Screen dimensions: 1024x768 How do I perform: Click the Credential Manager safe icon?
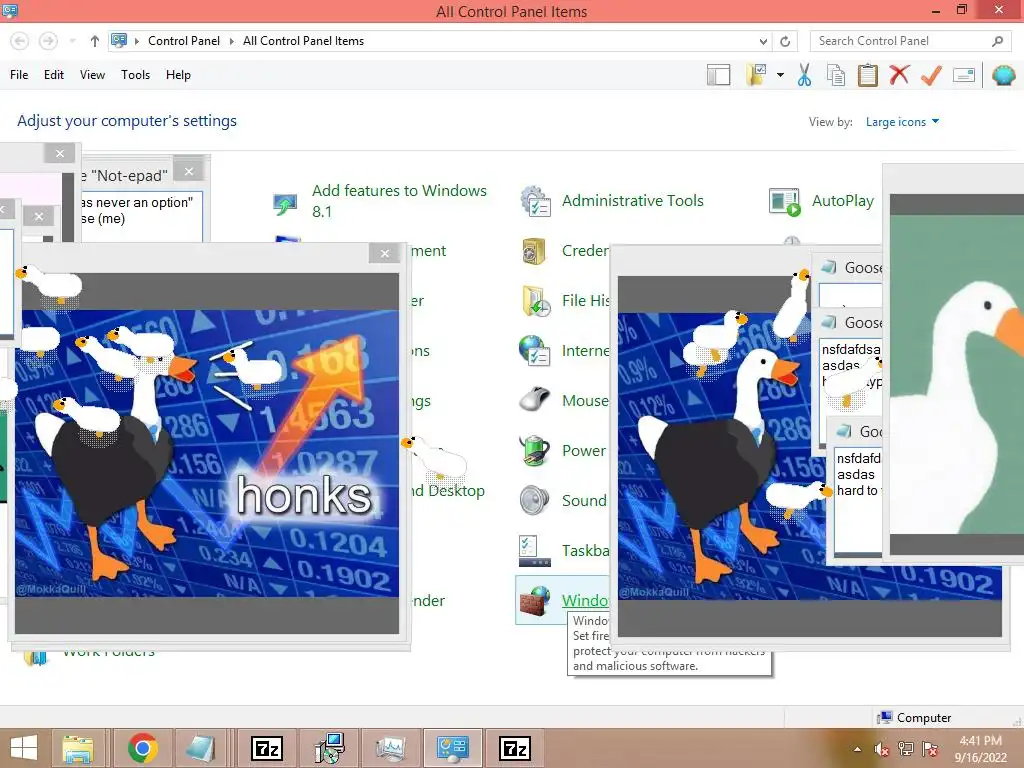(534, 251)
